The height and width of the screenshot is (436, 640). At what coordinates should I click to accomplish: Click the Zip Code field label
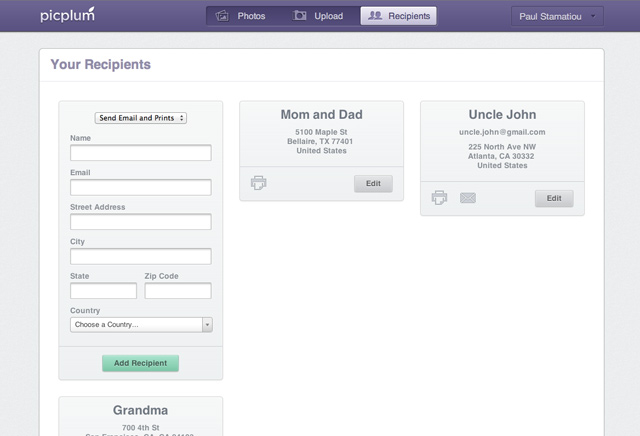[x=161, y=276]
